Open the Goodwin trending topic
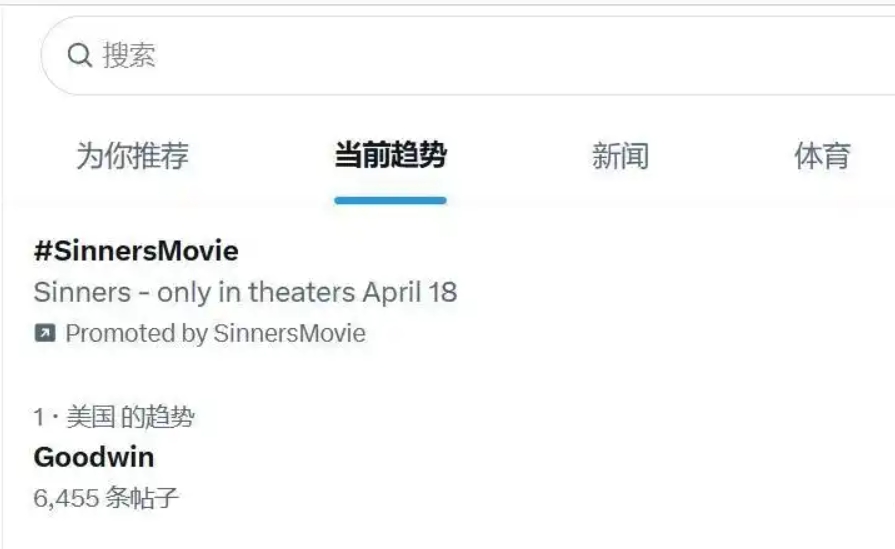 (x=94, y=457)
